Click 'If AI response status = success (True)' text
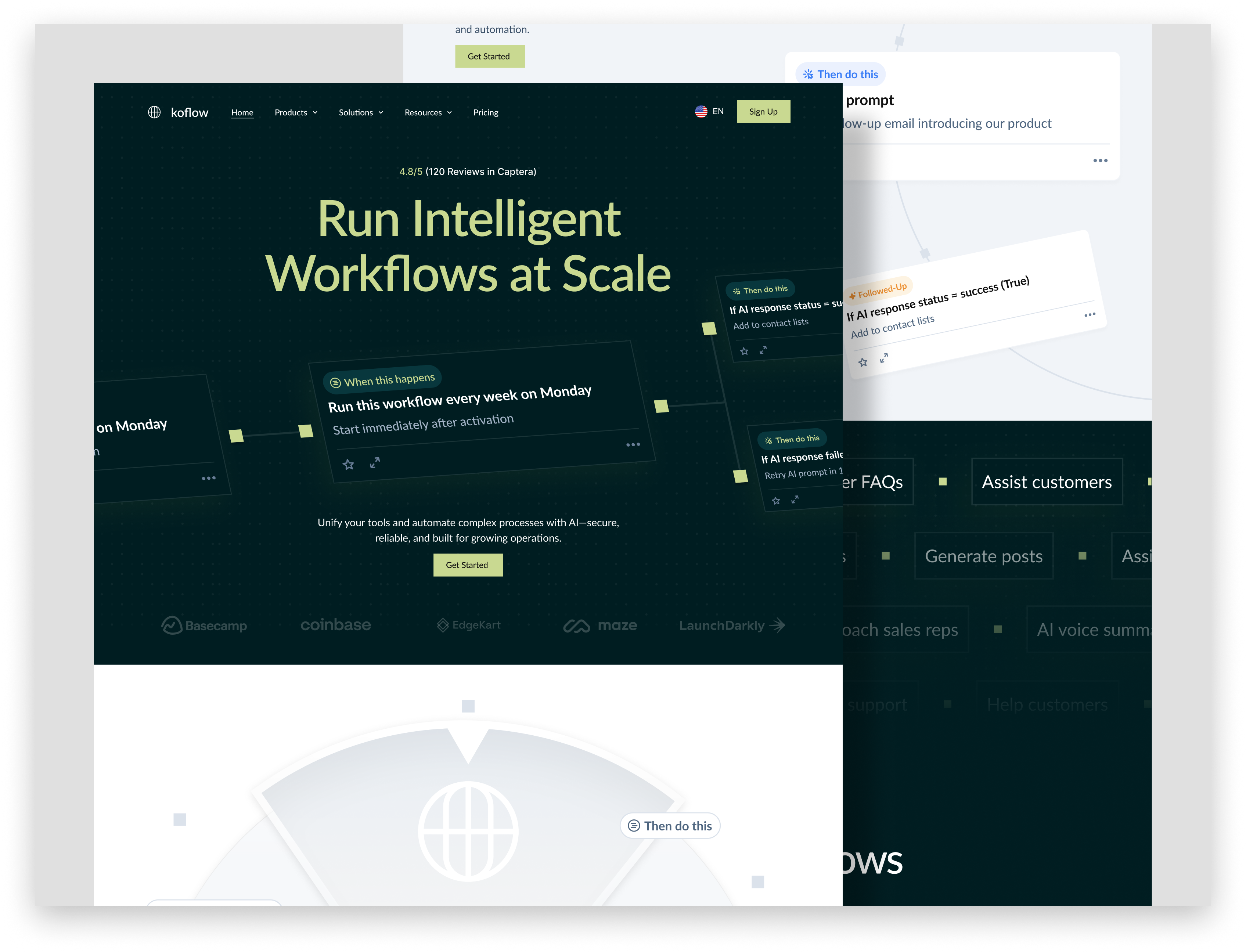 (938, 299)
